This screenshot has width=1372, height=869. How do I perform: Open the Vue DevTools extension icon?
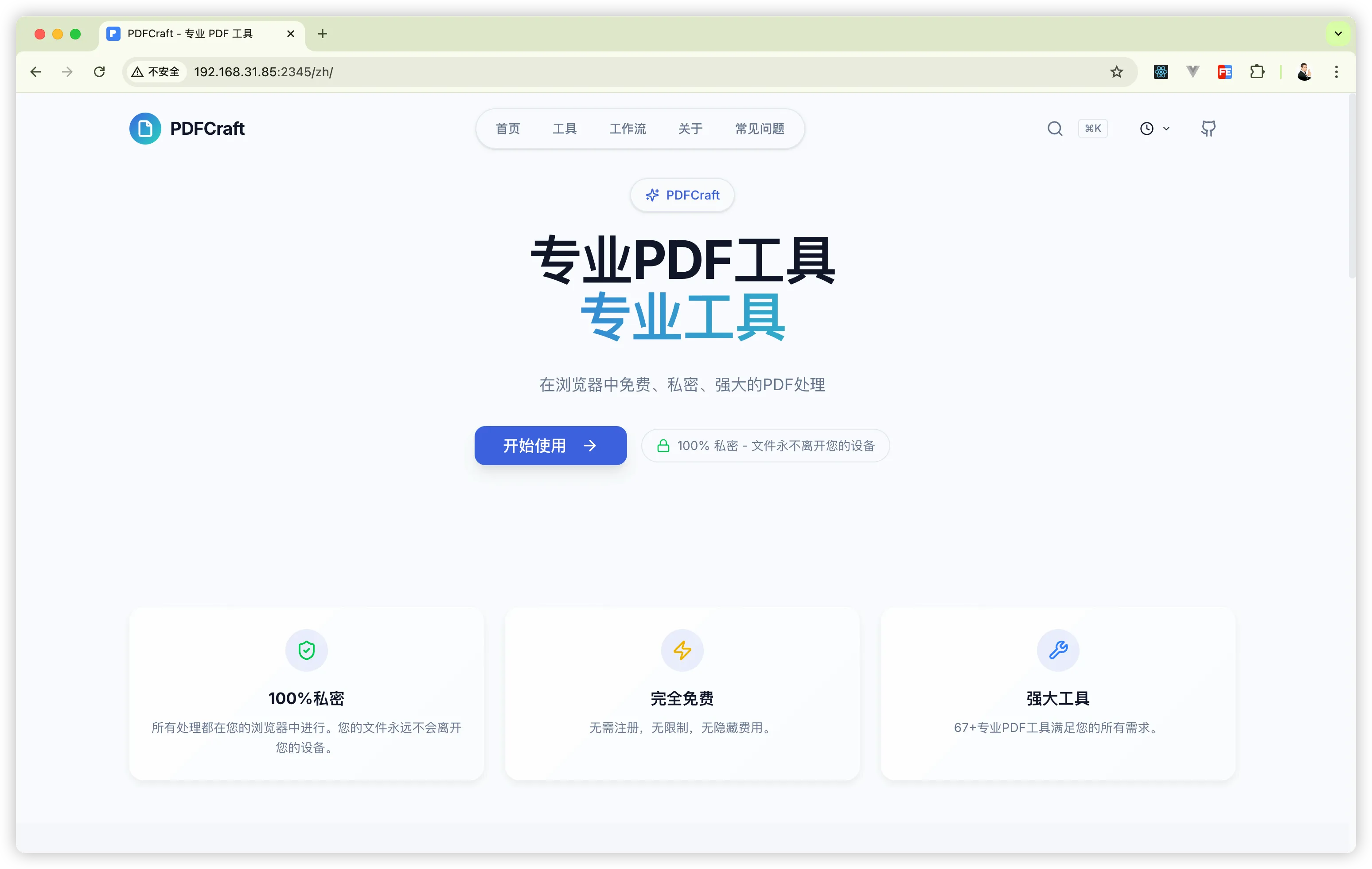coord(1193,72)
